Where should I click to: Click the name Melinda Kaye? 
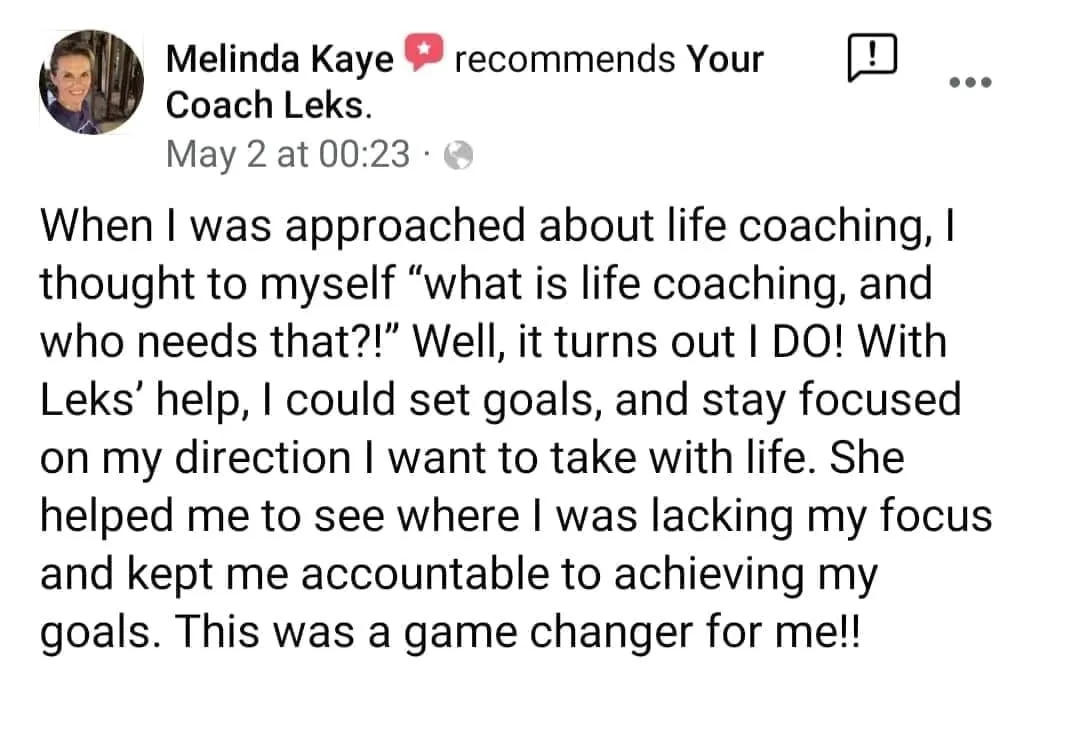[279, 60]
